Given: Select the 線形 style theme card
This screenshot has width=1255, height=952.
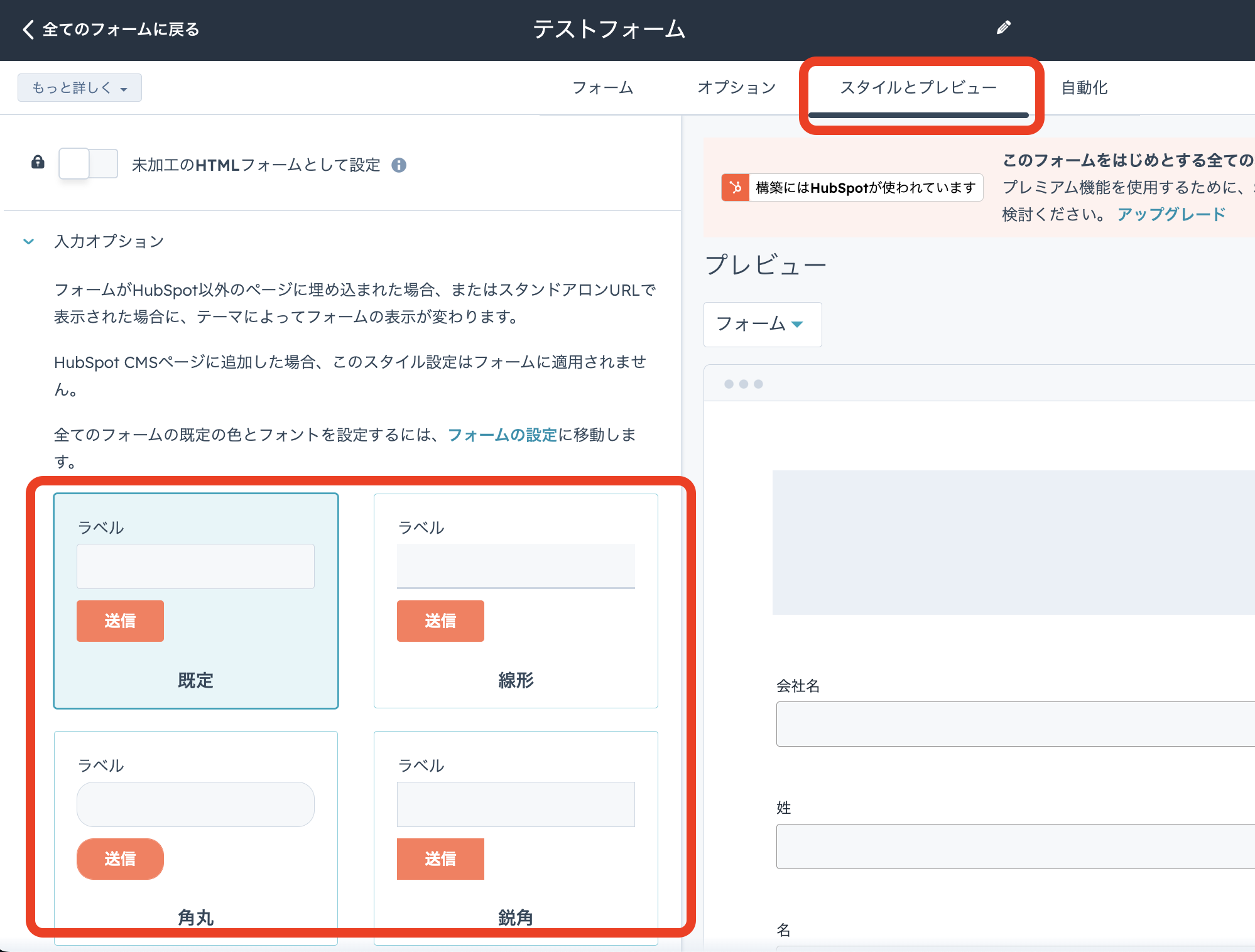Looking at the screenshot, I should [x=516, y=601].
